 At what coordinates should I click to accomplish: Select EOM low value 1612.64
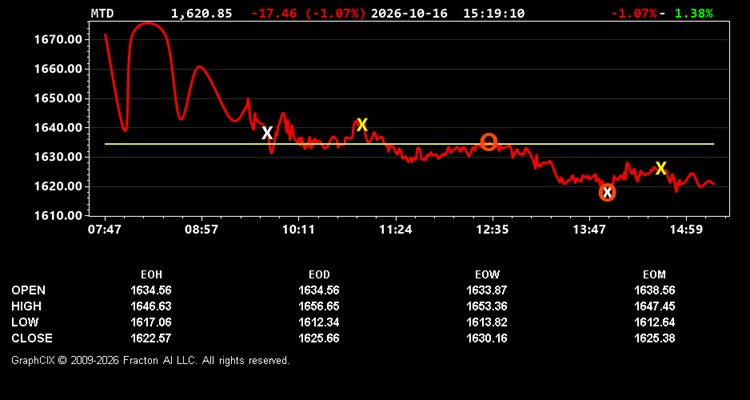pos(654,322)
